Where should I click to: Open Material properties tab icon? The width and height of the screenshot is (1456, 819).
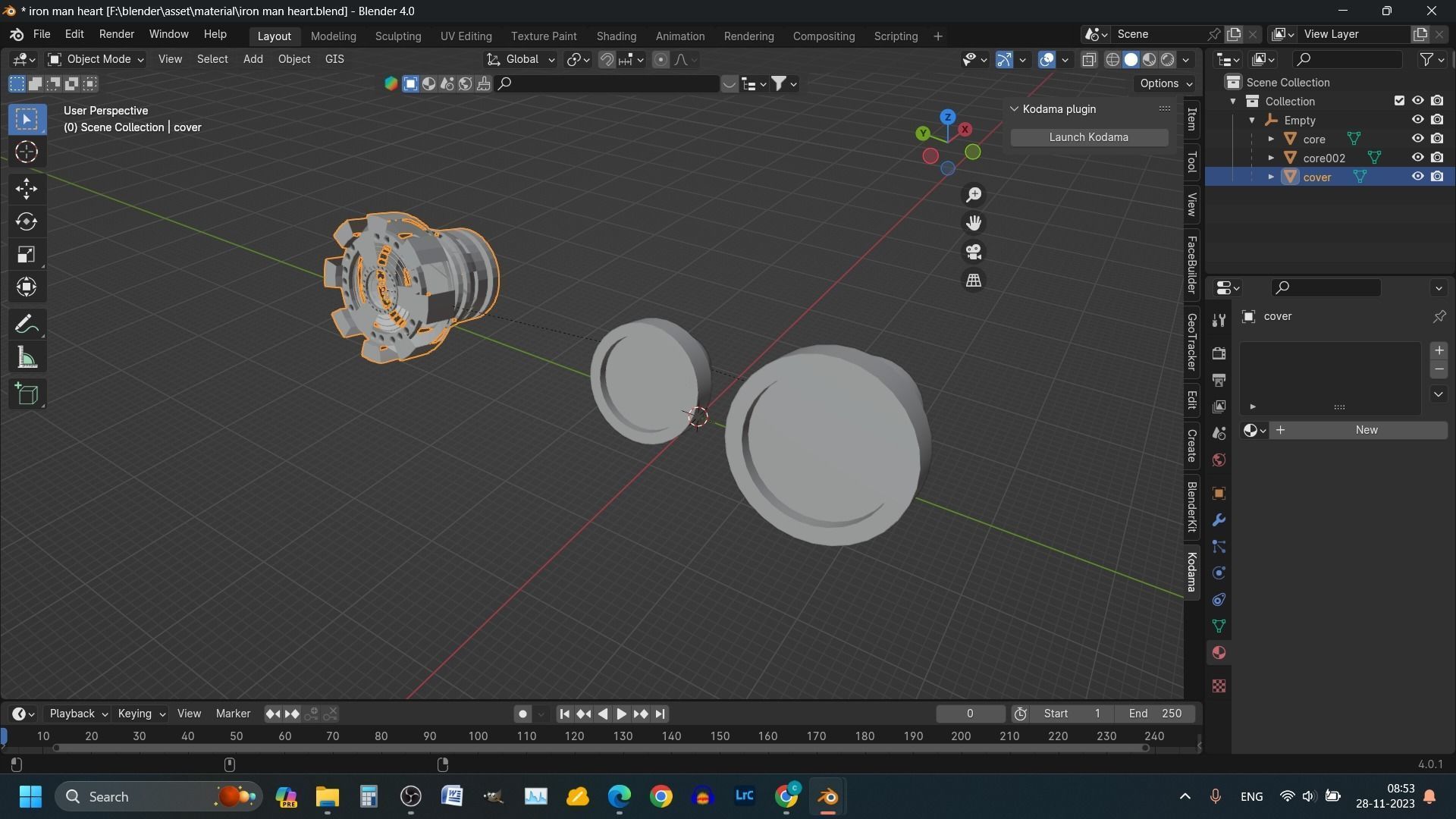1219,653
